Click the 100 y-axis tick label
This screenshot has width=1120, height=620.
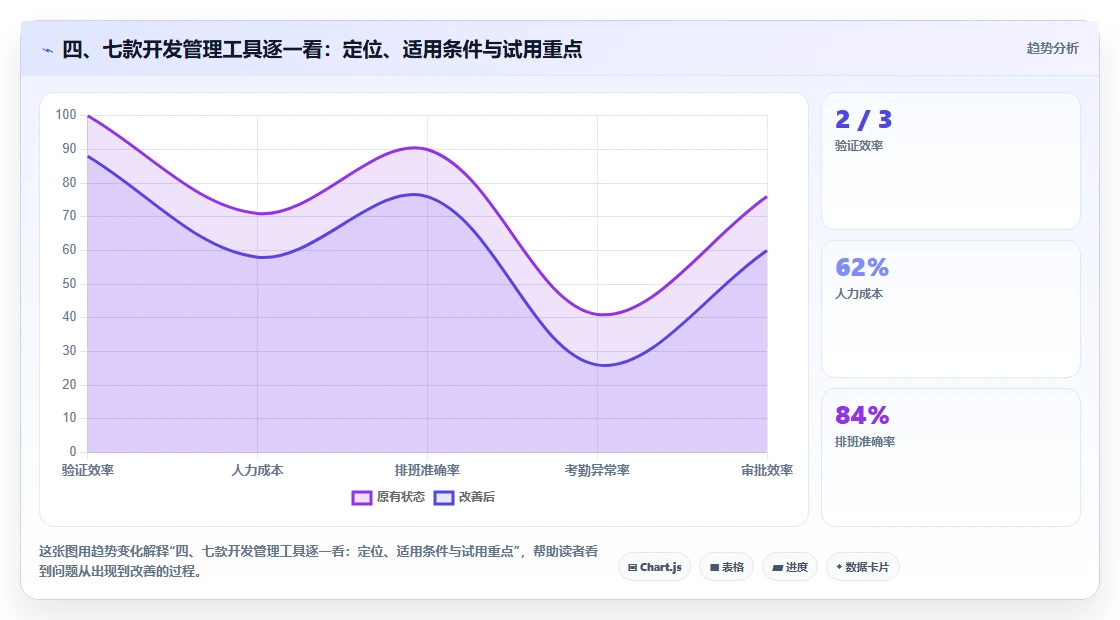66,115
